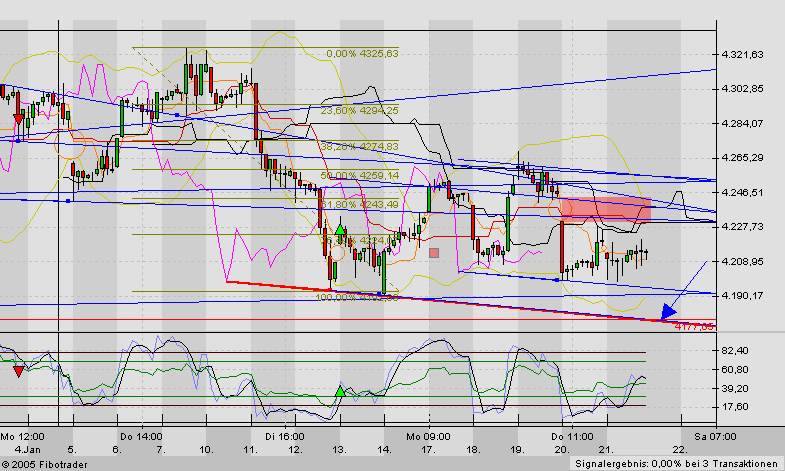Viewport: 785px width, 471px height.
Task: Click the 4.190,17 price axis value
Action: 742,296
